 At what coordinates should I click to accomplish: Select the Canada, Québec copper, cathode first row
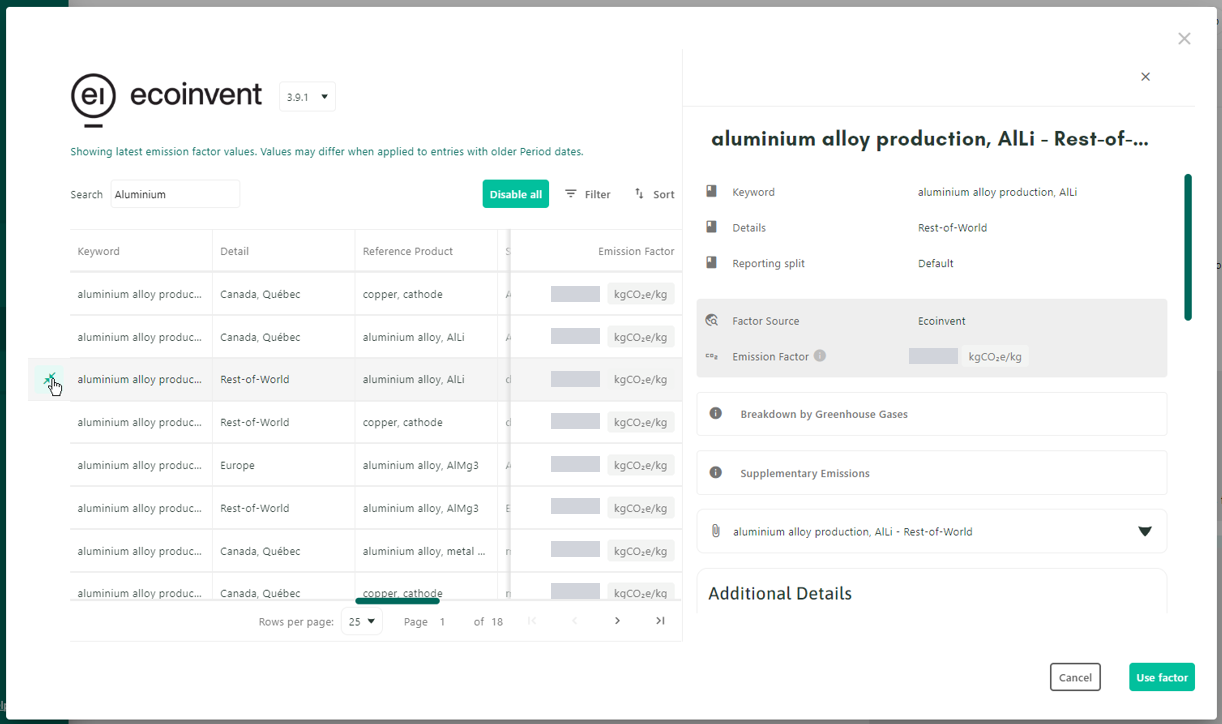point(376,294)
